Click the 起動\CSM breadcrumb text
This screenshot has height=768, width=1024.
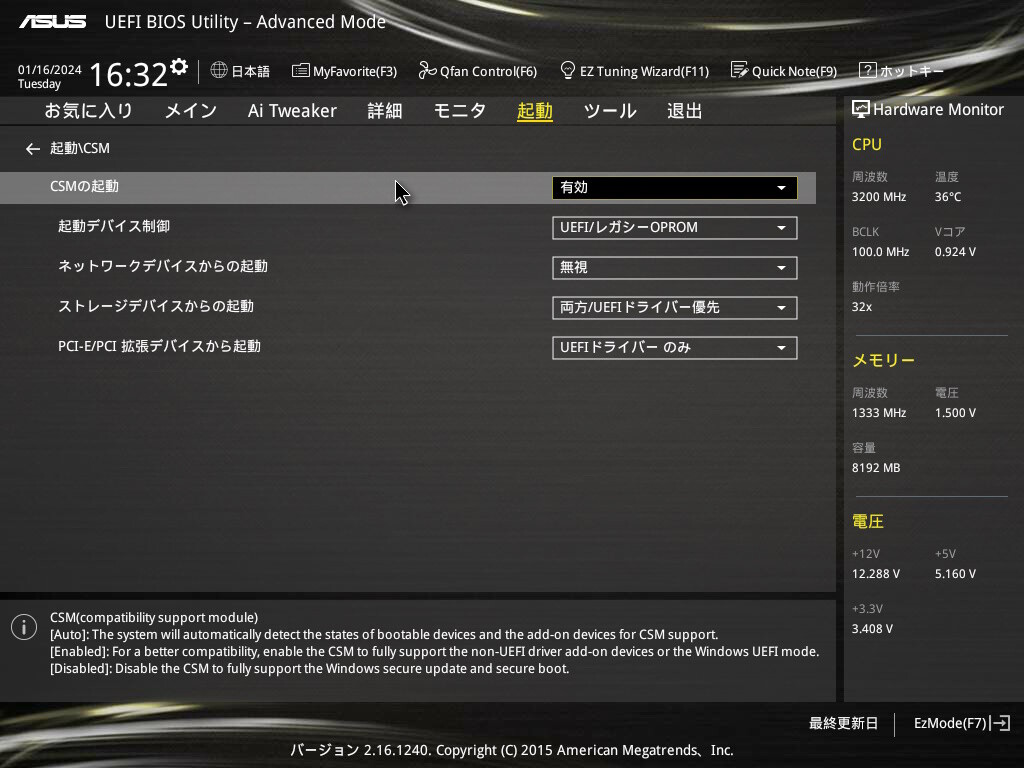pyautogui.click(x=80, y=148)
